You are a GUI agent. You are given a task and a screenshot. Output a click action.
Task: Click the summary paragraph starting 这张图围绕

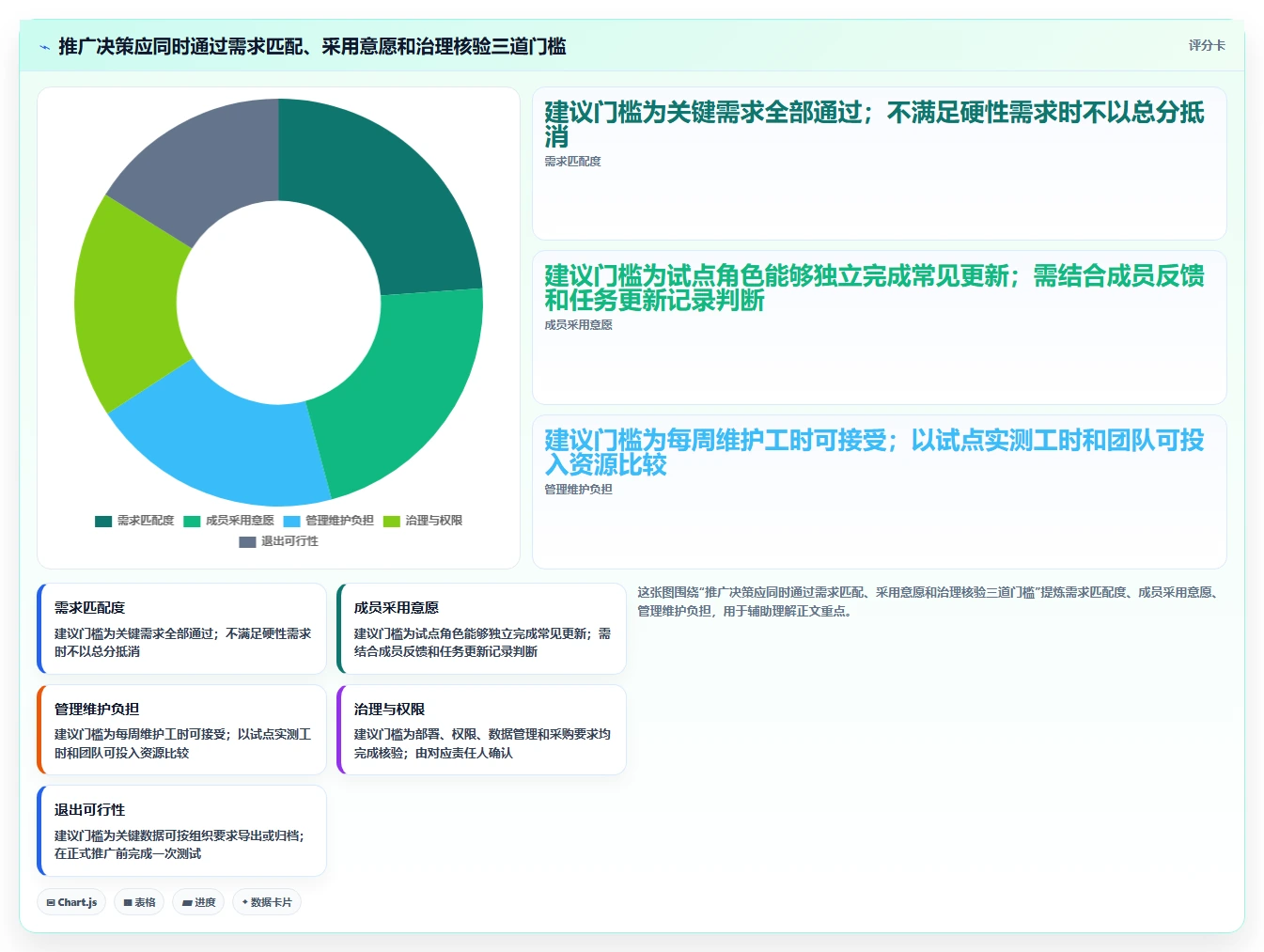pos(928,601)
